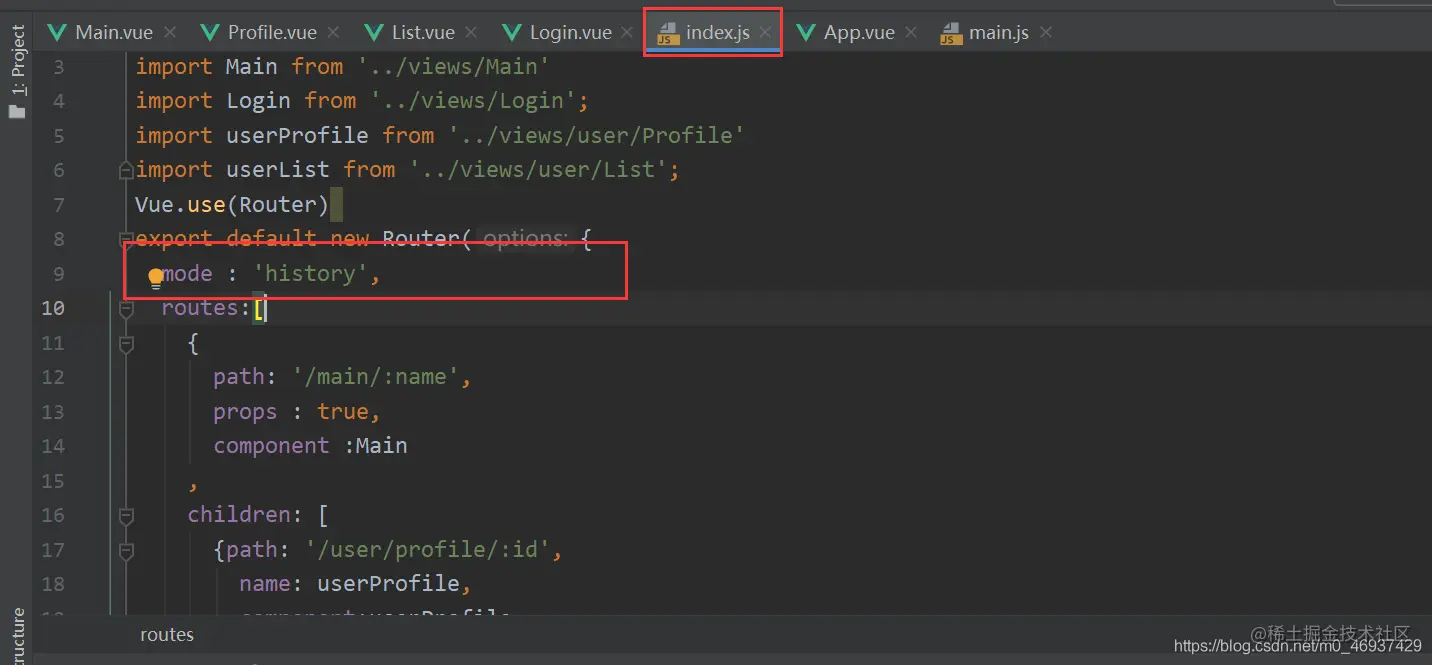
Task: Click the Vue icon on Profile.vue tab
Action: click(210, 32)
